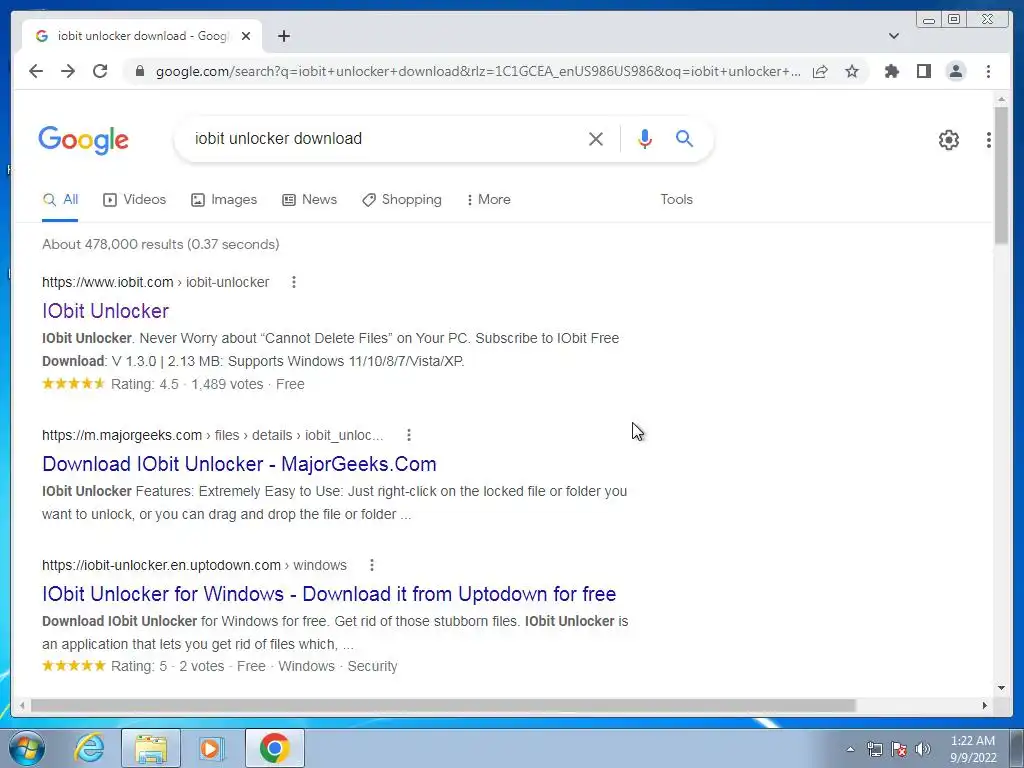This screenshot has width=1024, height=768.
Task: Open Windows Explorer from the taskbar
Action: click(151, 748)
